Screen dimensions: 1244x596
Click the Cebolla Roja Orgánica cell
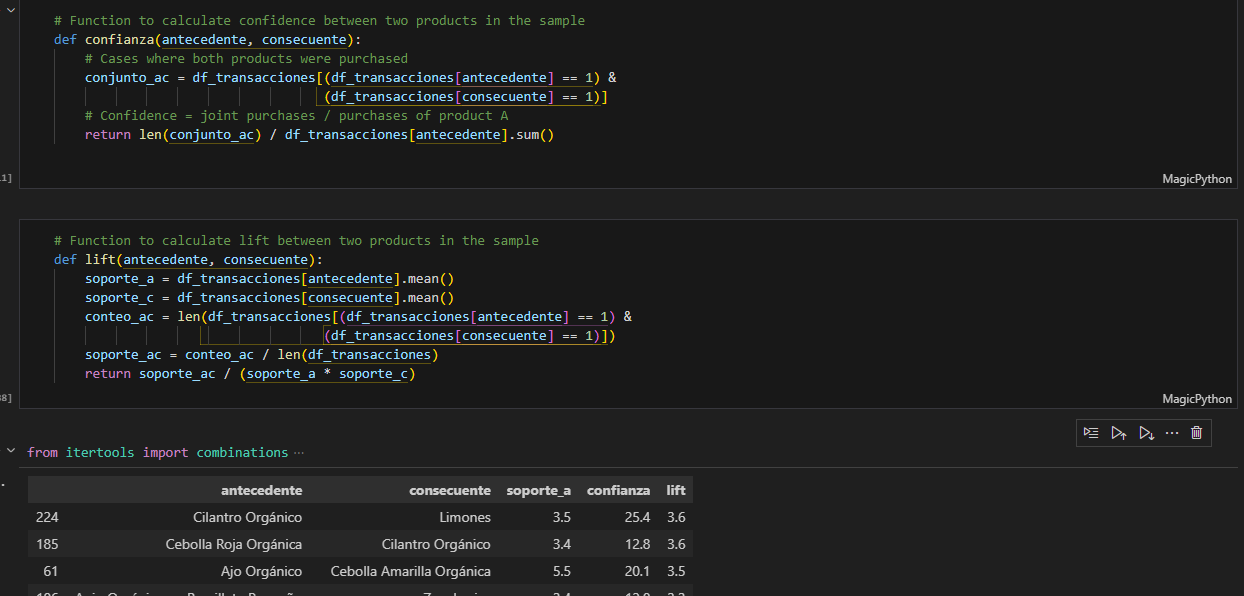(x=234, y=544)
